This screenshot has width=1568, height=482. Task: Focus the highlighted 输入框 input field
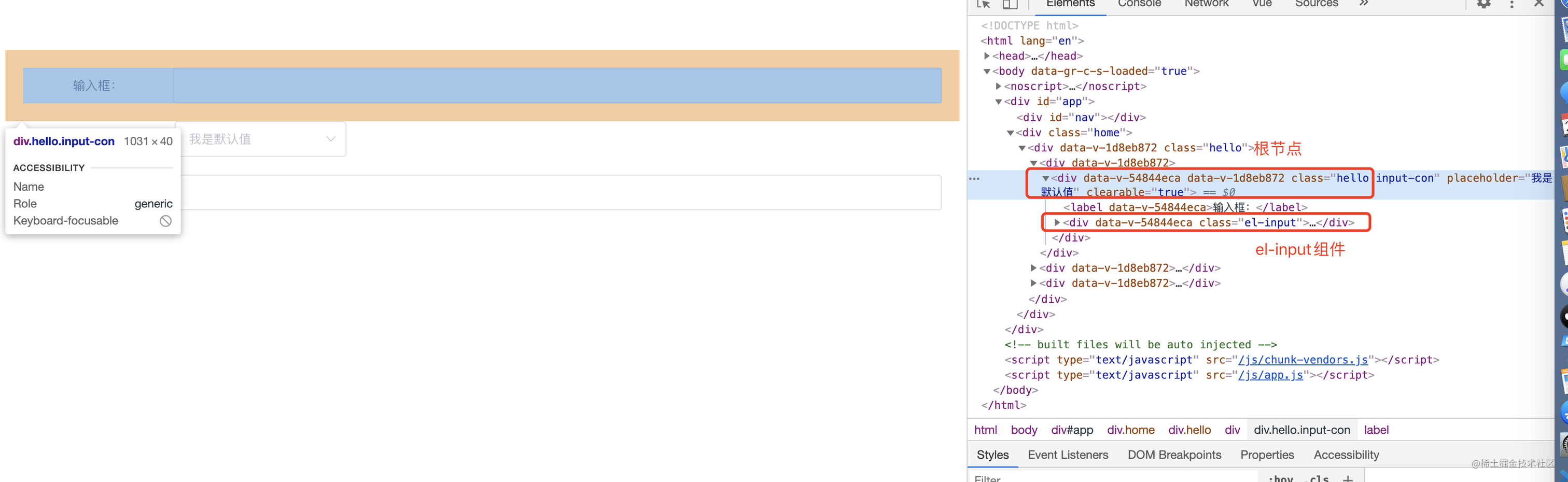coord(557,85)
